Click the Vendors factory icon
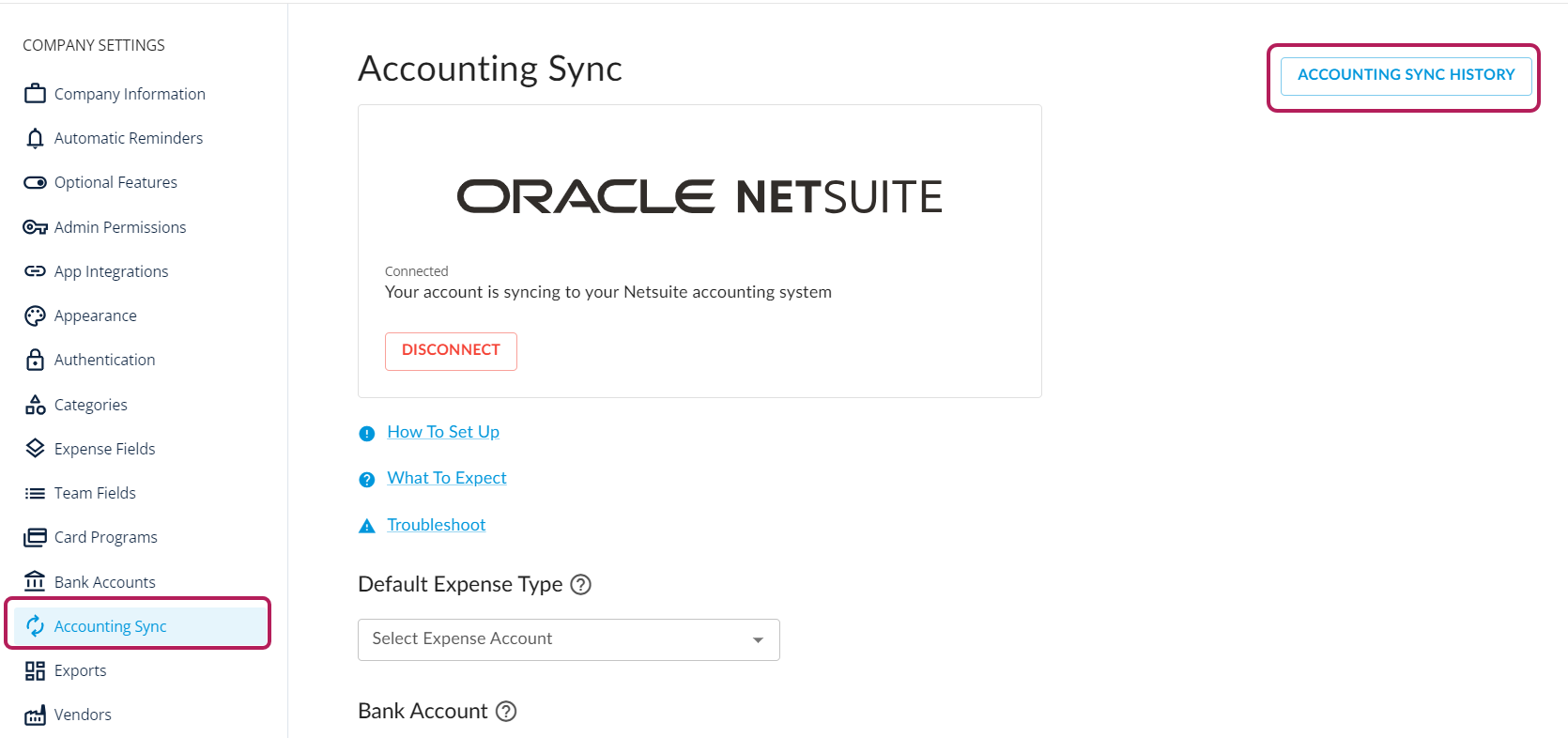 [x=35, y=715]
